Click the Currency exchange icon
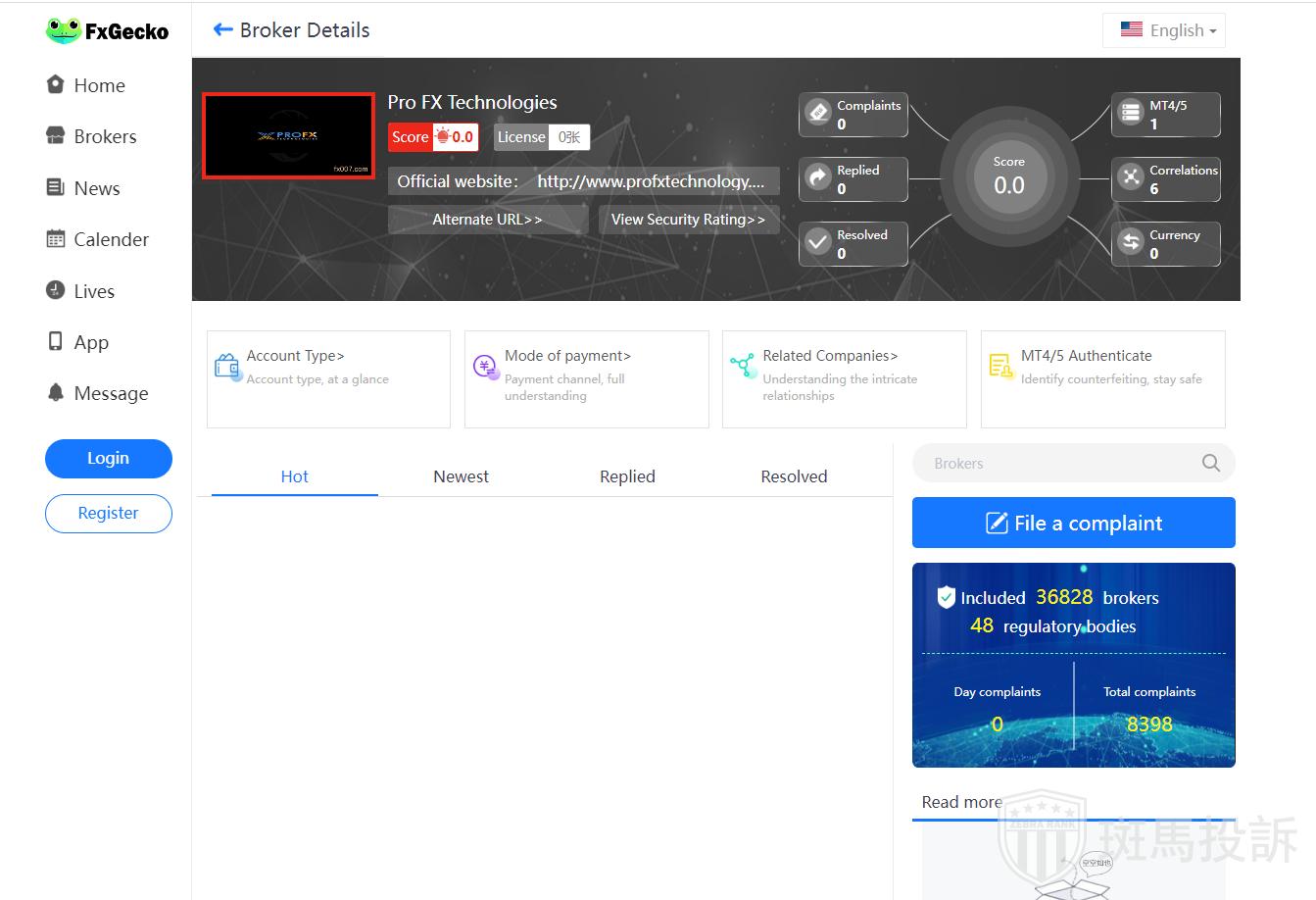Screen dimensions: 1316x900 [x=1131, y=242]
